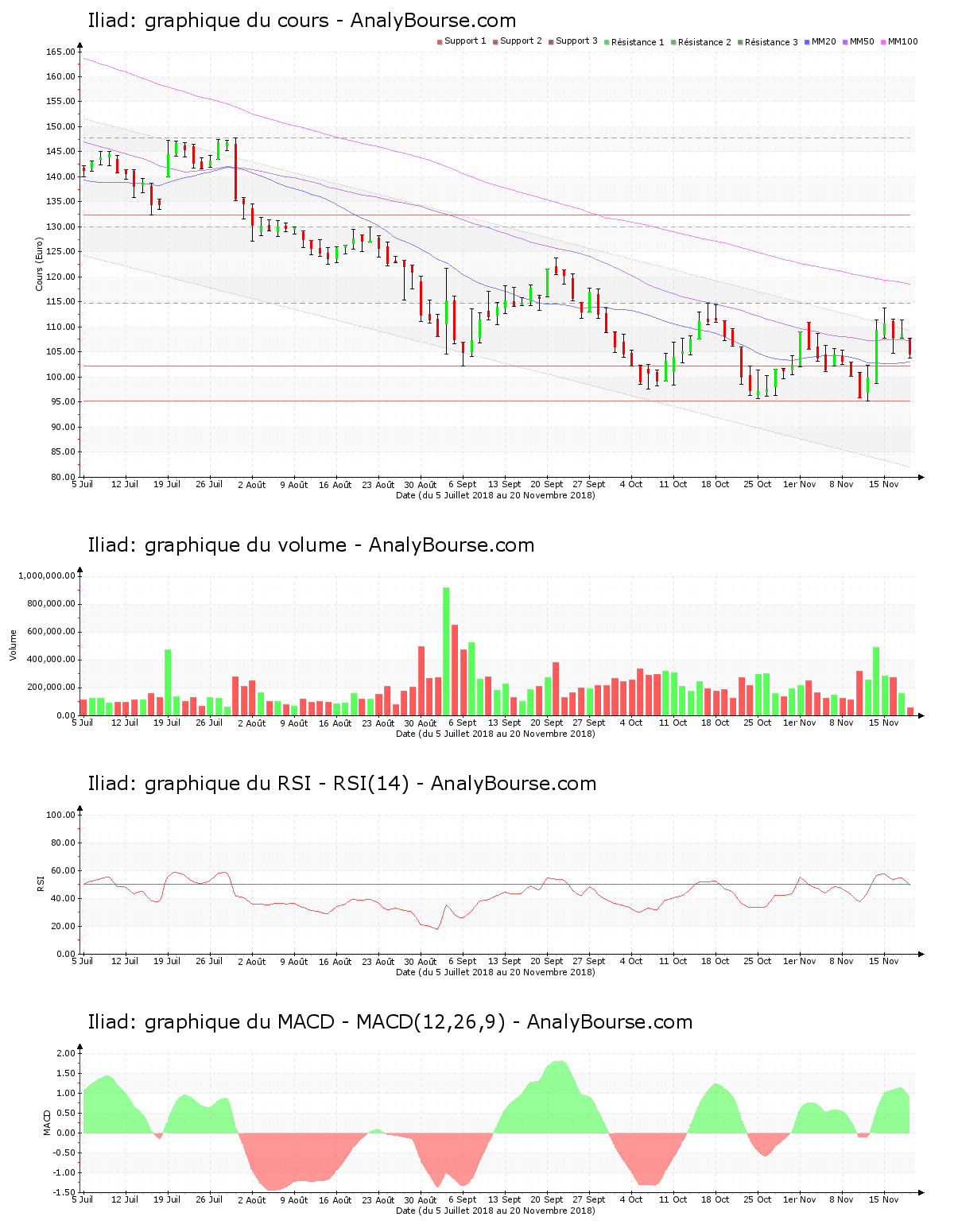Click the -1.00 MACD axis value
954x1232 pixels.
(x=65, y=1173)
